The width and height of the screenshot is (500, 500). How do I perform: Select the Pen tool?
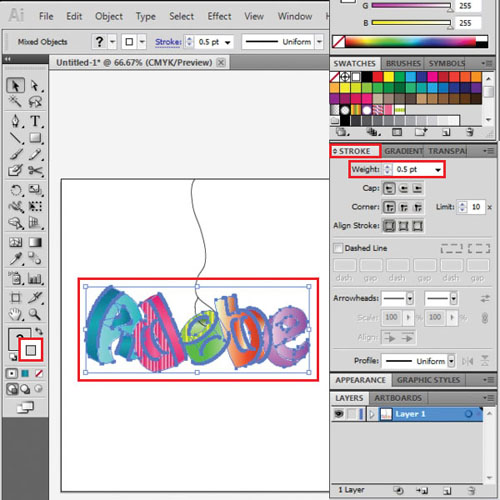point(15,121)
